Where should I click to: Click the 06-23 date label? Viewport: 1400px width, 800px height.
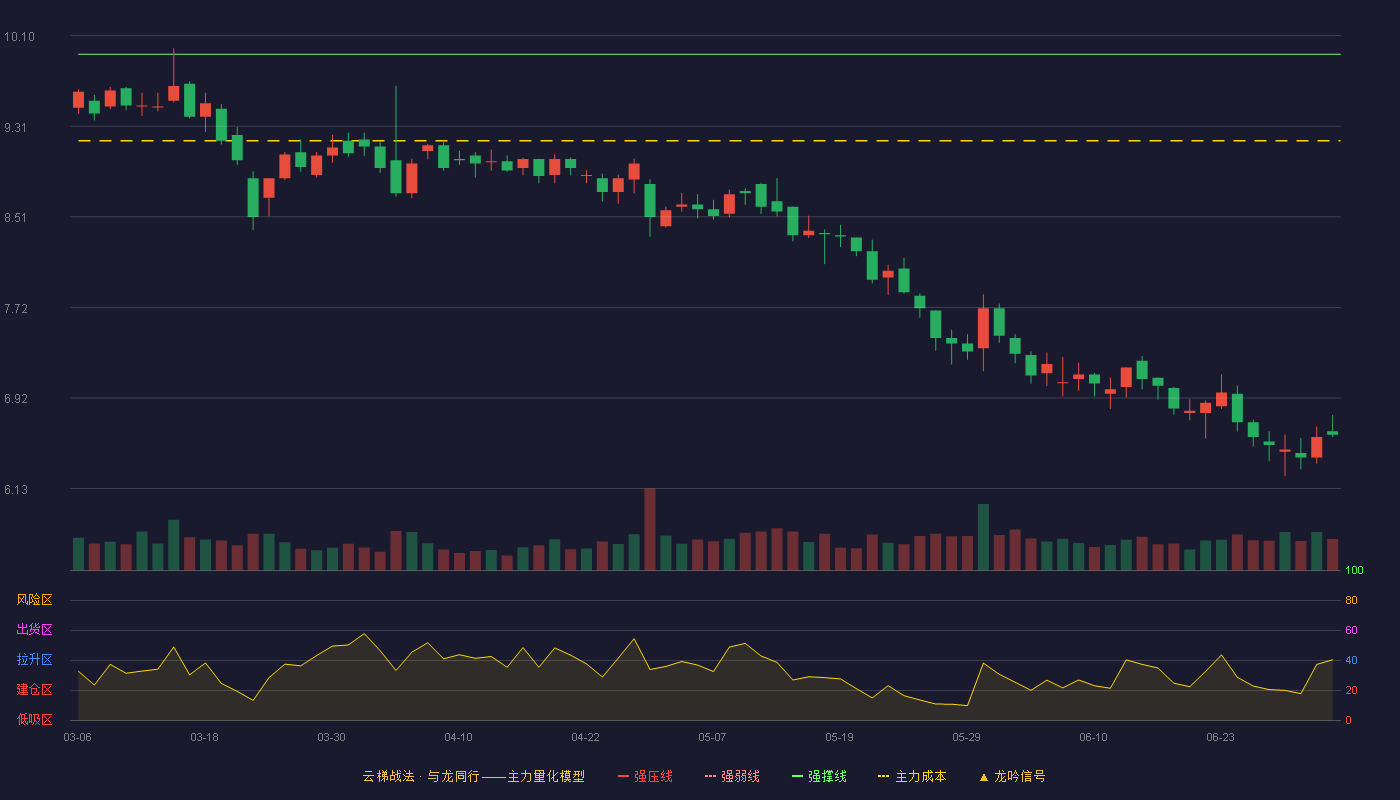(1220, 737)
